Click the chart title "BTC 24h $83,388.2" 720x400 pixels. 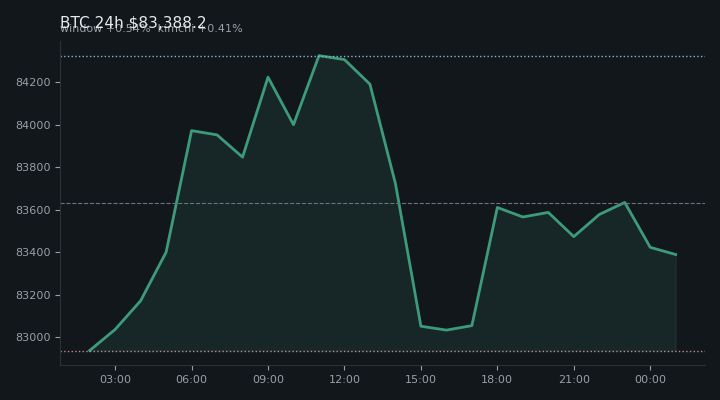pos(133,23)
